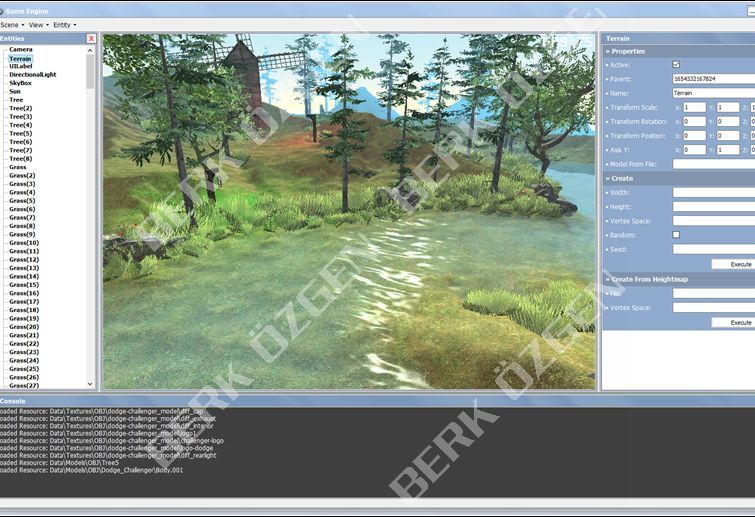Select Sun entity
Viewport: 755px width, 517px height.
coord(15,91)
